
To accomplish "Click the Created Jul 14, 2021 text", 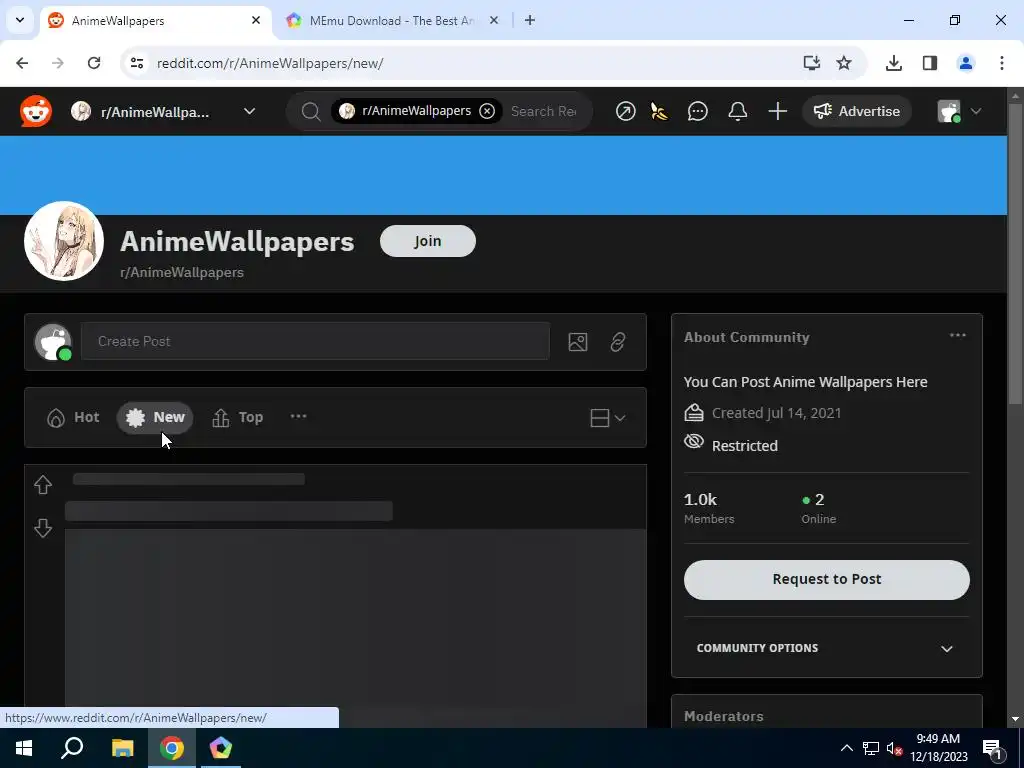I will pos(776,413).
